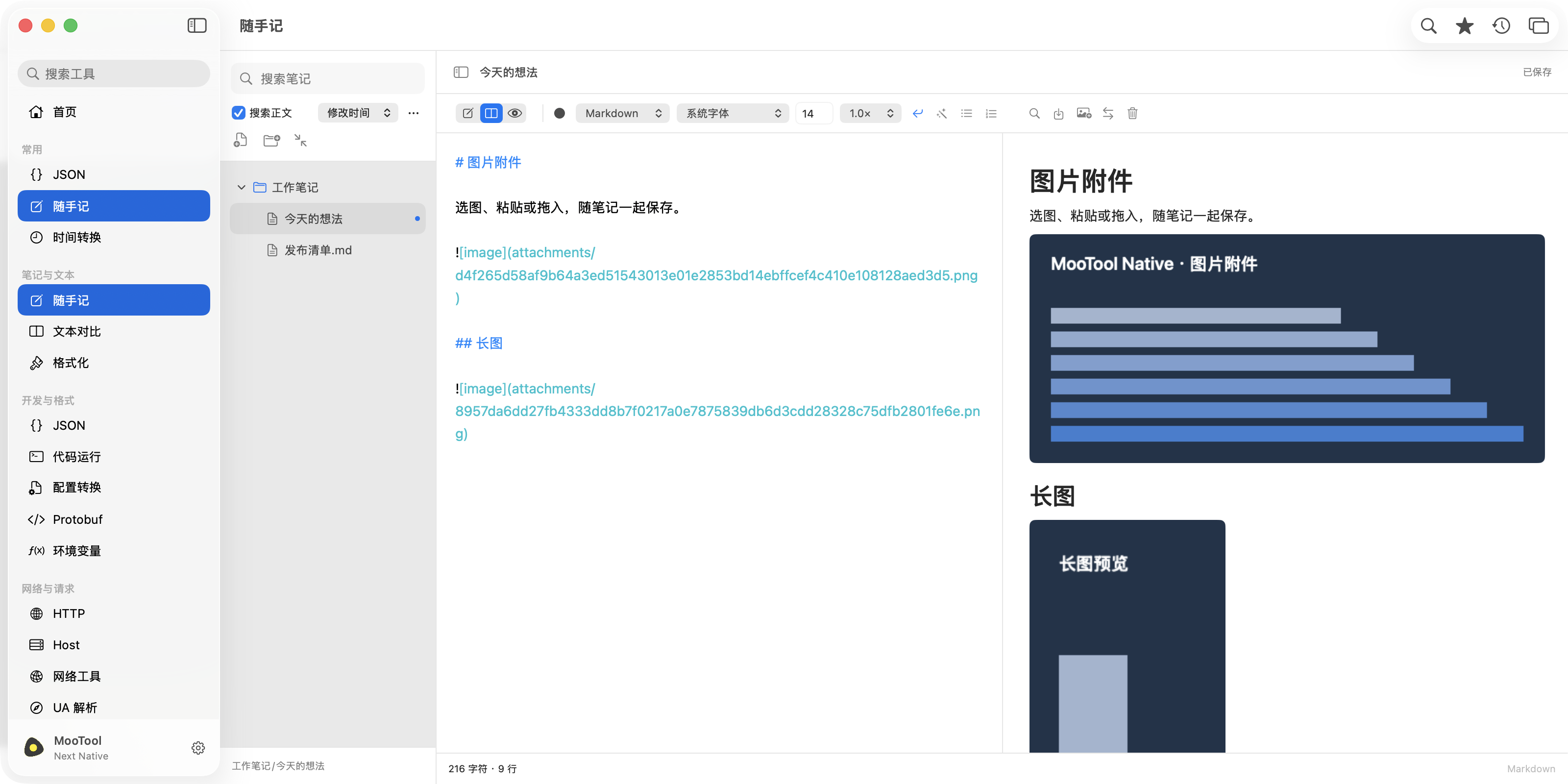Click the dark color circle in toolbar
The height and width of the screenshot is (784, 1568).
560,113
